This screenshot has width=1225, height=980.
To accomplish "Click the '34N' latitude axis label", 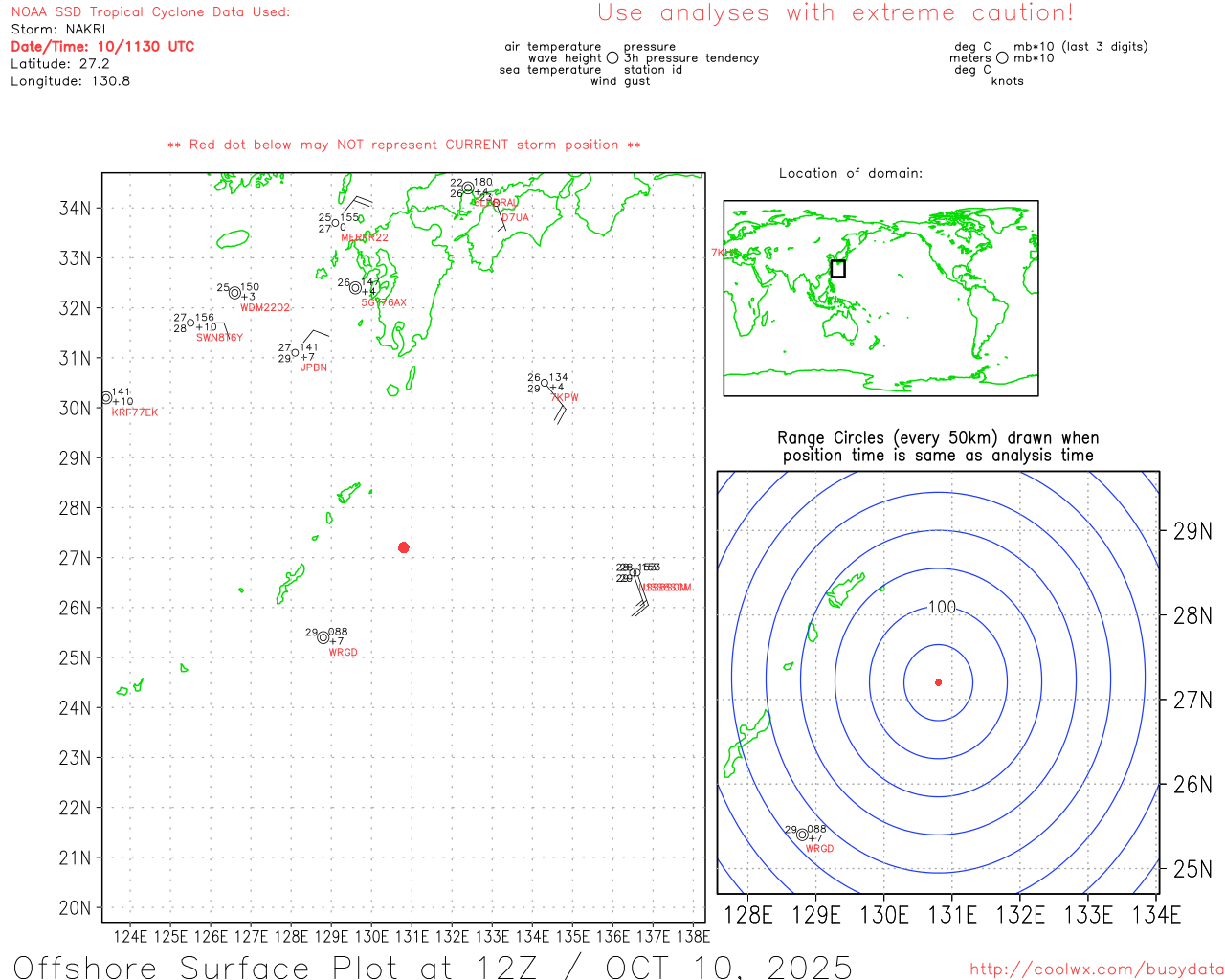I will [x=76, y=209].
